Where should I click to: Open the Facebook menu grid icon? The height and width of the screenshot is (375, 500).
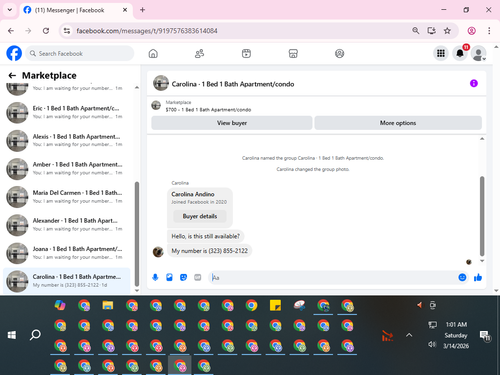pos(441,53)
